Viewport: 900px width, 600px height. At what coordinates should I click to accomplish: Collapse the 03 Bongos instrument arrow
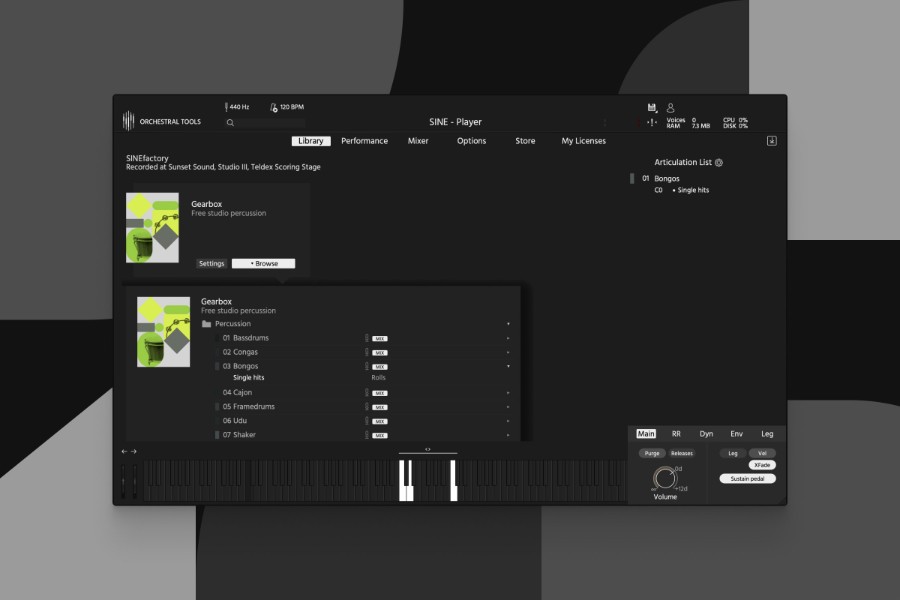coord(508,366)
